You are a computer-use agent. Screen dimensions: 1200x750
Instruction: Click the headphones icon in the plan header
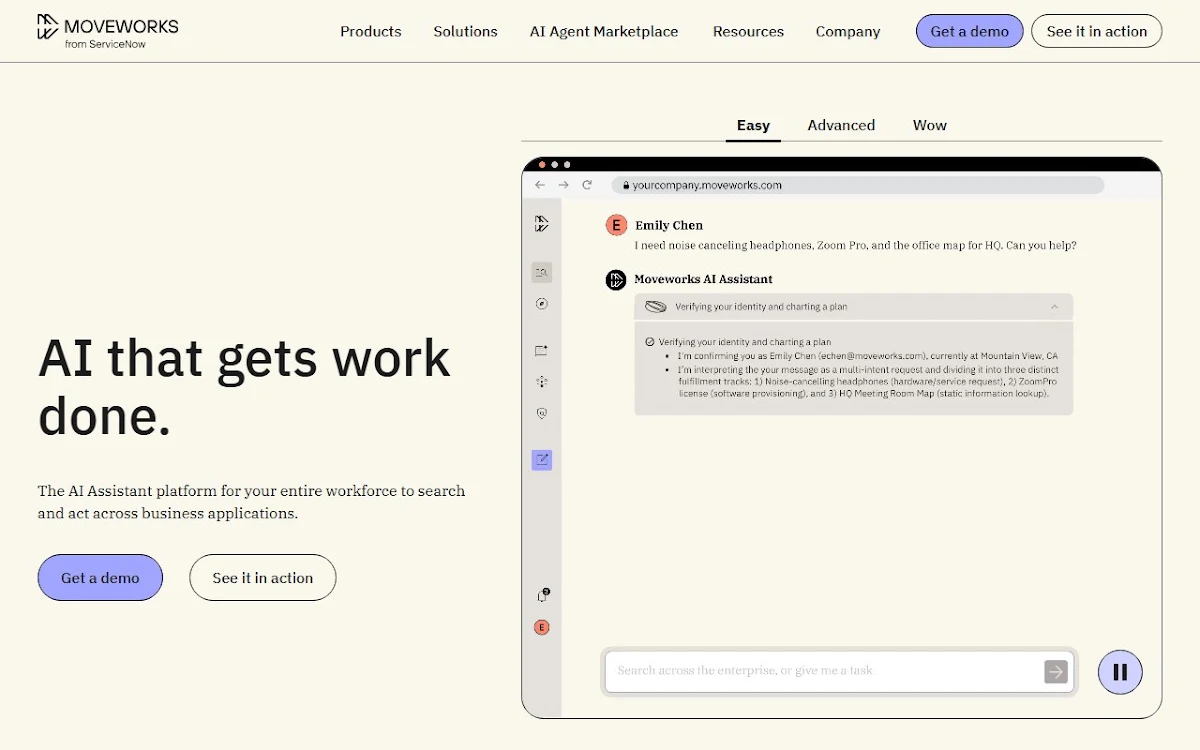pos(656,307)
